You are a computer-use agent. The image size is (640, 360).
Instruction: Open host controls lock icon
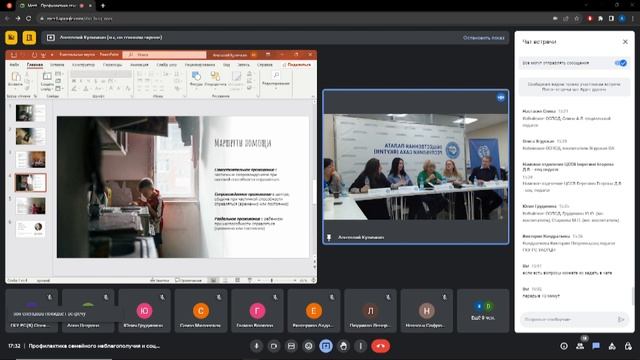[x=628, y=346]
